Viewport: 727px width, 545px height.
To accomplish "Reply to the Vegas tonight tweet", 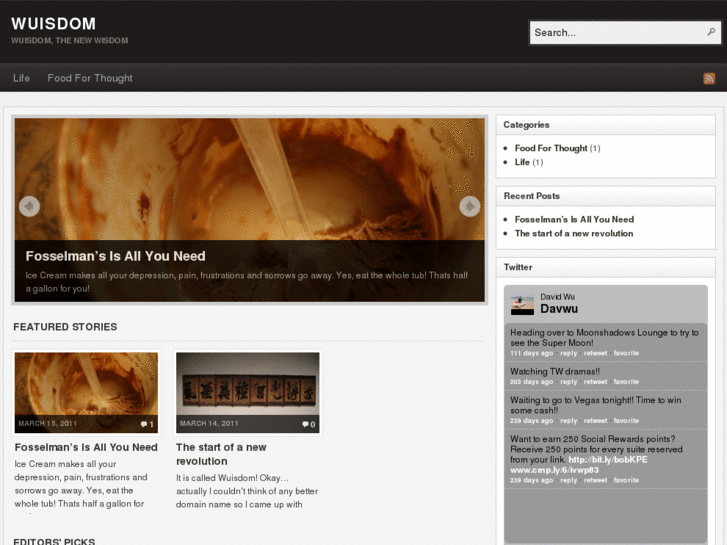I will tap(568, 421).
